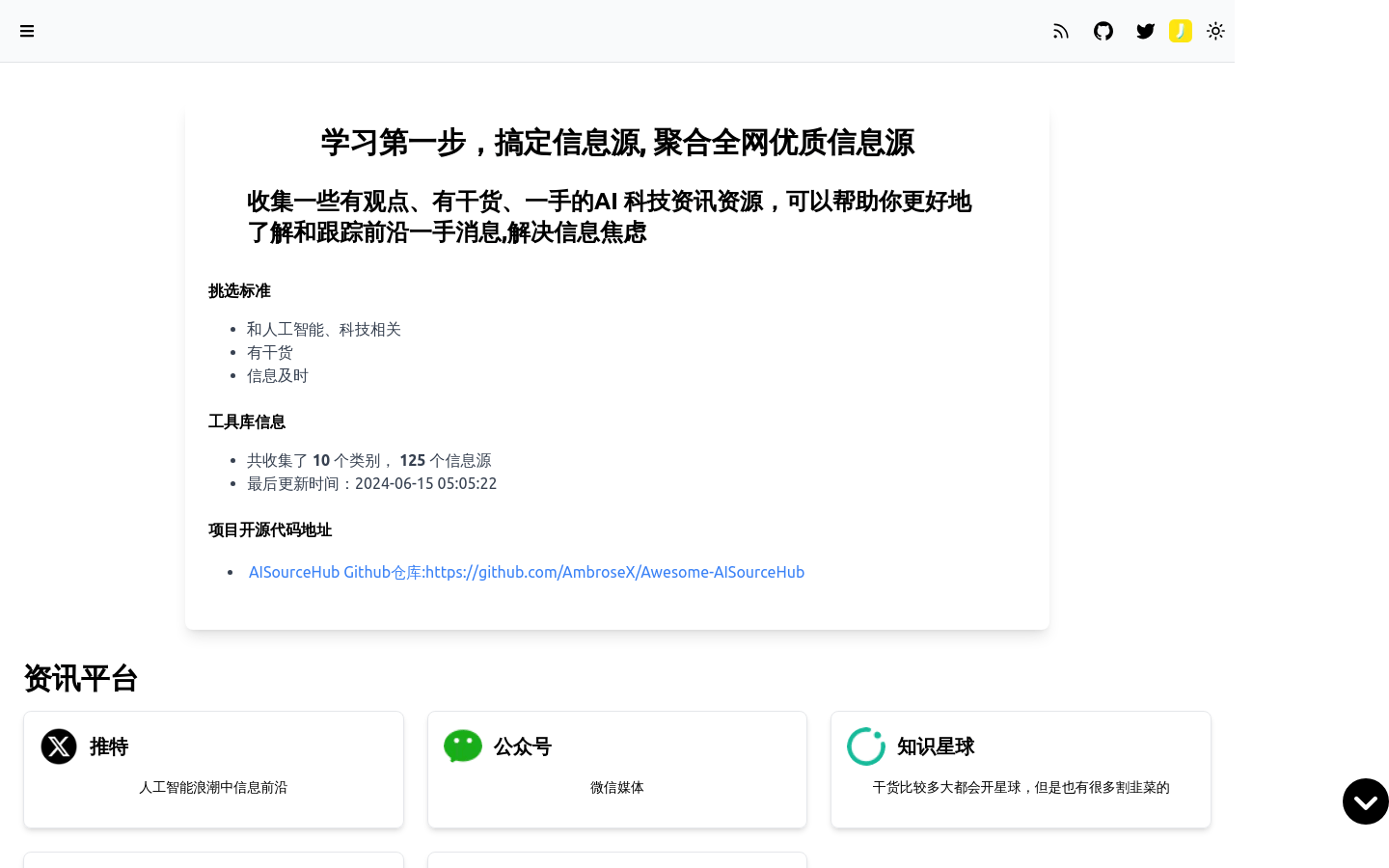Open the 公众号 card

tap(617, 770)
